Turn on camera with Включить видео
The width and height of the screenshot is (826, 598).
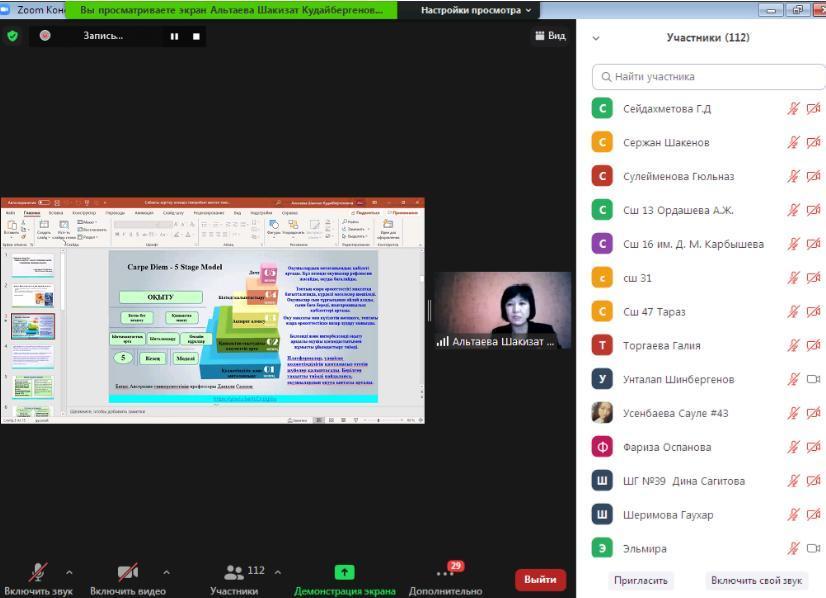click(128, 573)
